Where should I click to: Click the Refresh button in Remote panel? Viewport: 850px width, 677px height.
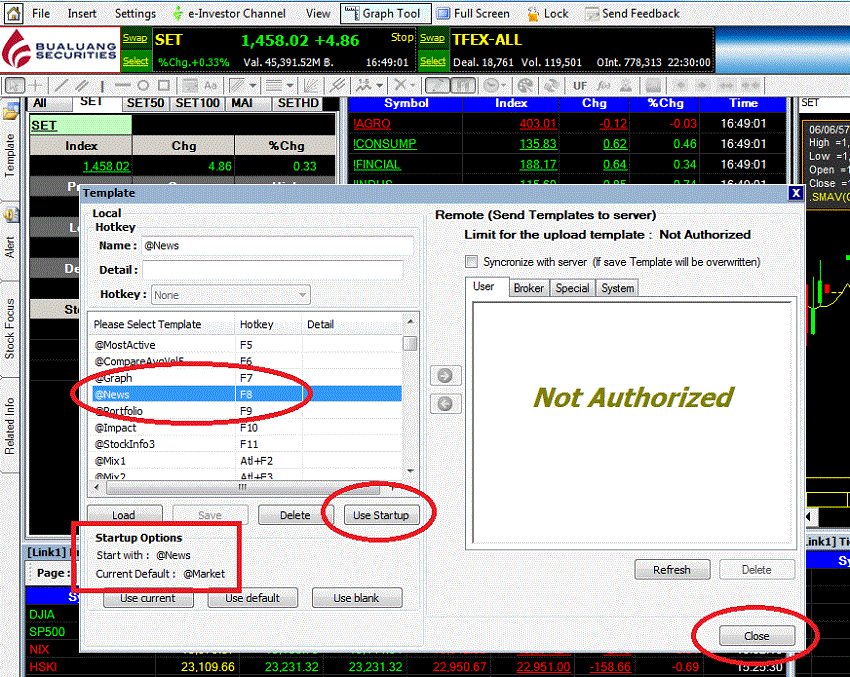point(672,570)
